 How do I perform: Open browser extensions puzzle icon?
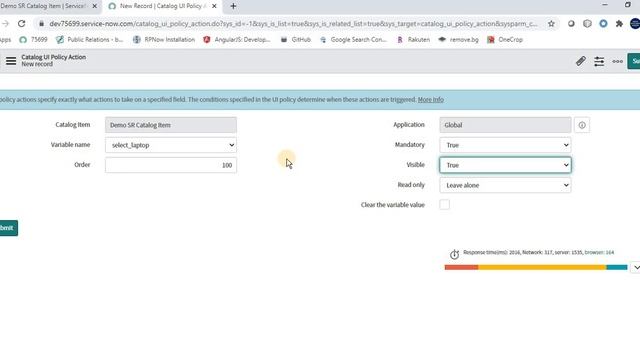pos(619,24)
